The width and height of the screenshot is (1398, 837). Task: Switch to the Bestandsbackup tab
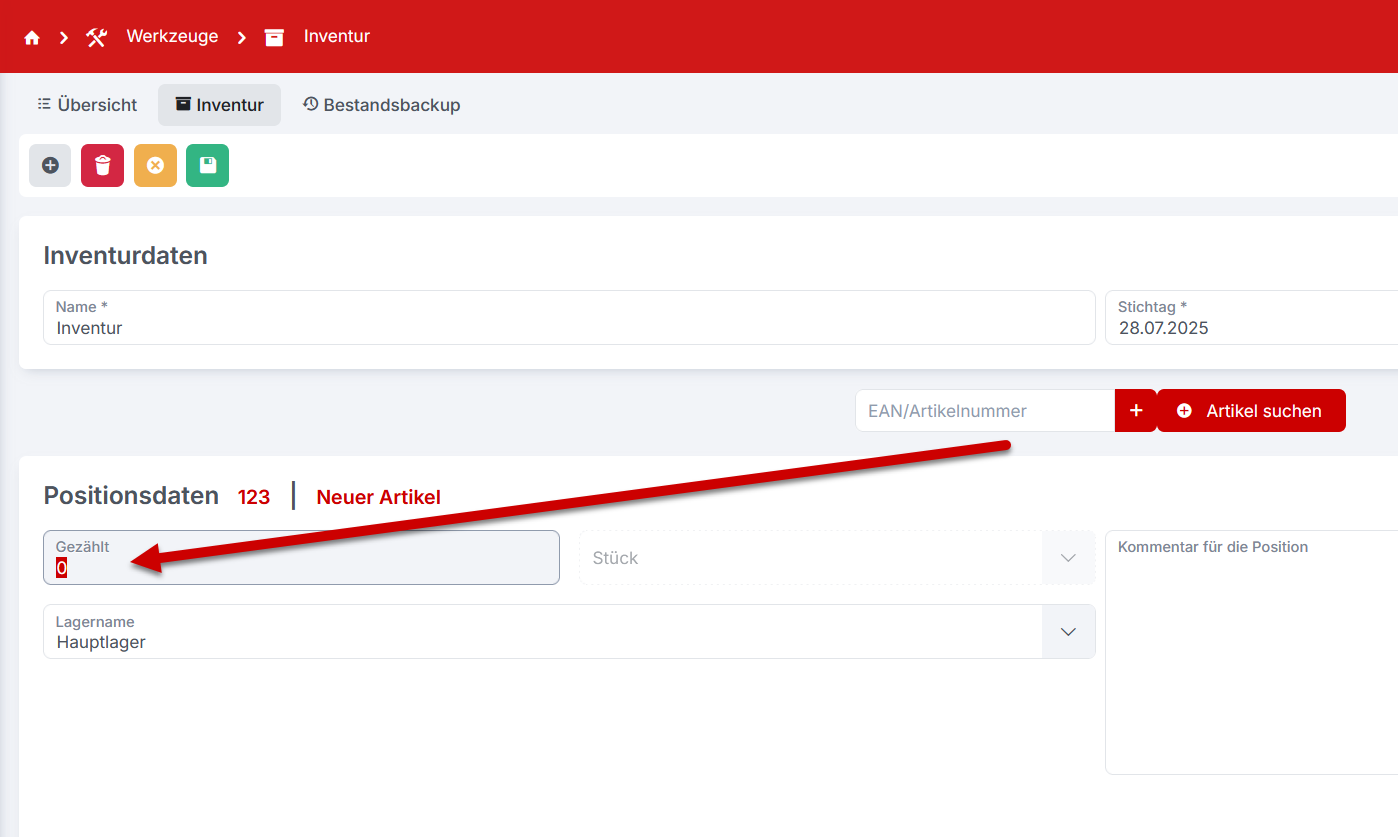(381, 105)
